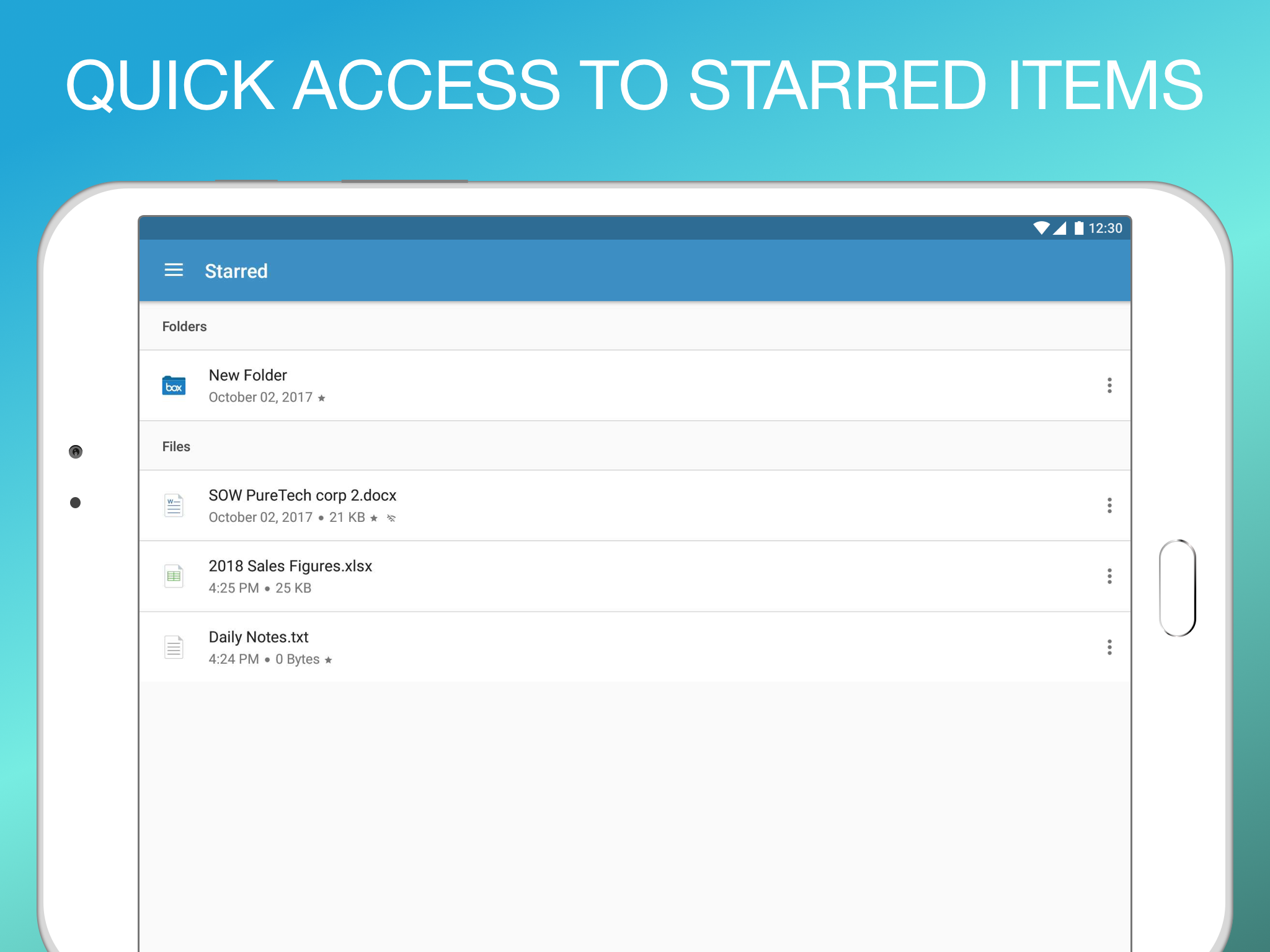Open SOW PureTech corp 2.docx
Image resolution: width=1270 pixels, height=952 pixels.
[635, 505]
